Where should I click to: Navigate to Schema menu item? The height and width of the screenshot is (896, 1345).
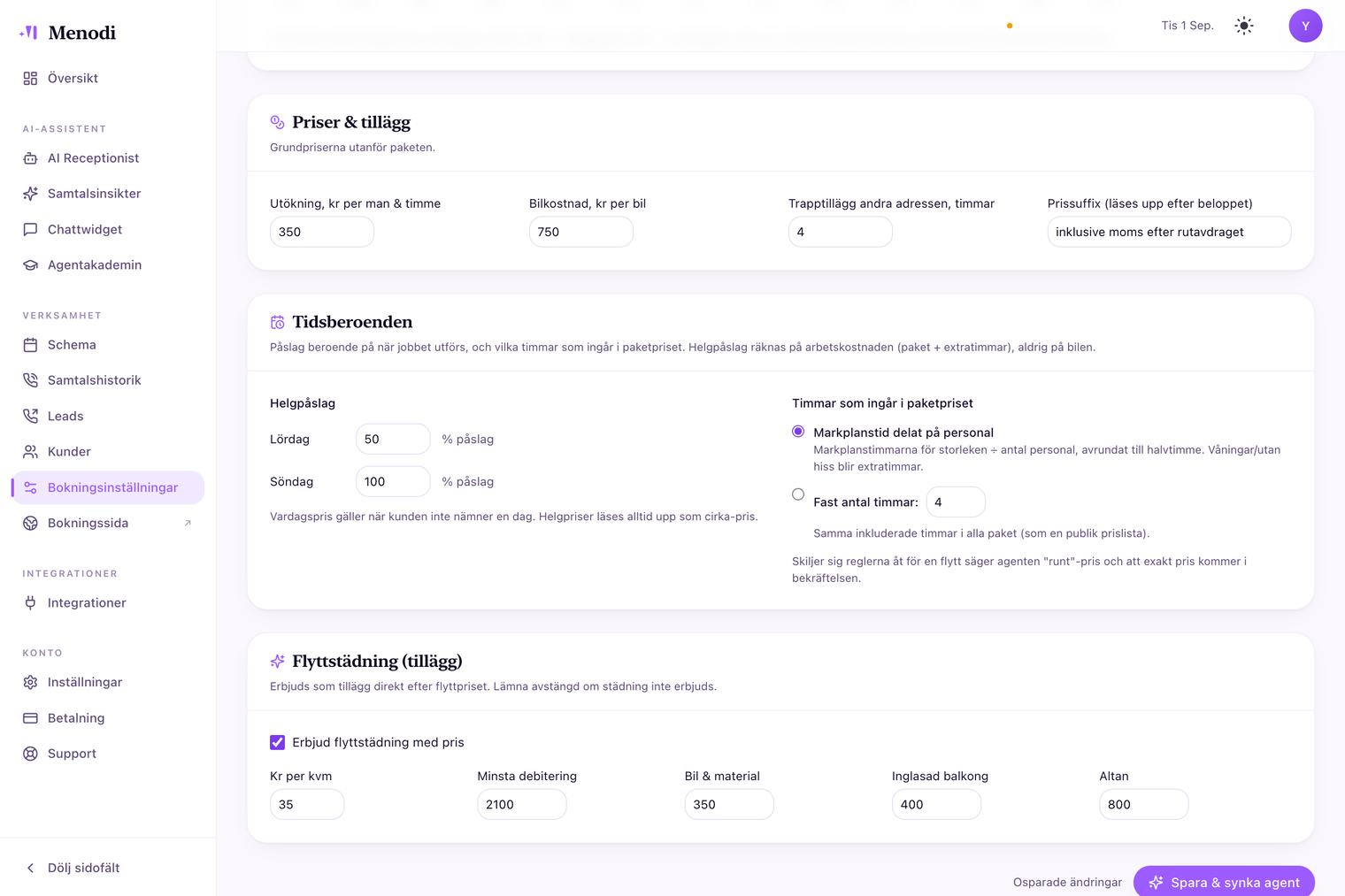(x=108, y=345)
